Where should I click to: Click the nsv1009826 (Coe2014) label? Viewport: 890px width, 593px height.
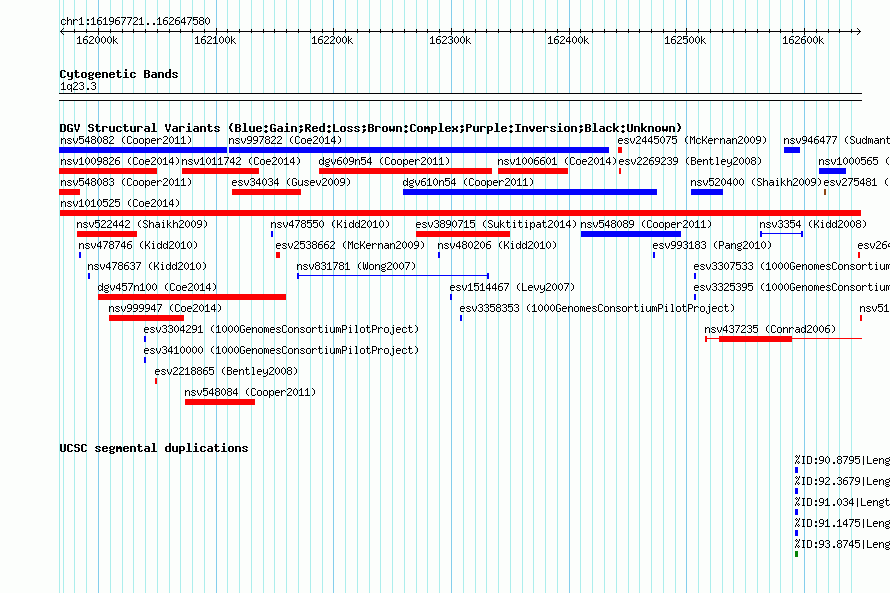click(120, 161)
